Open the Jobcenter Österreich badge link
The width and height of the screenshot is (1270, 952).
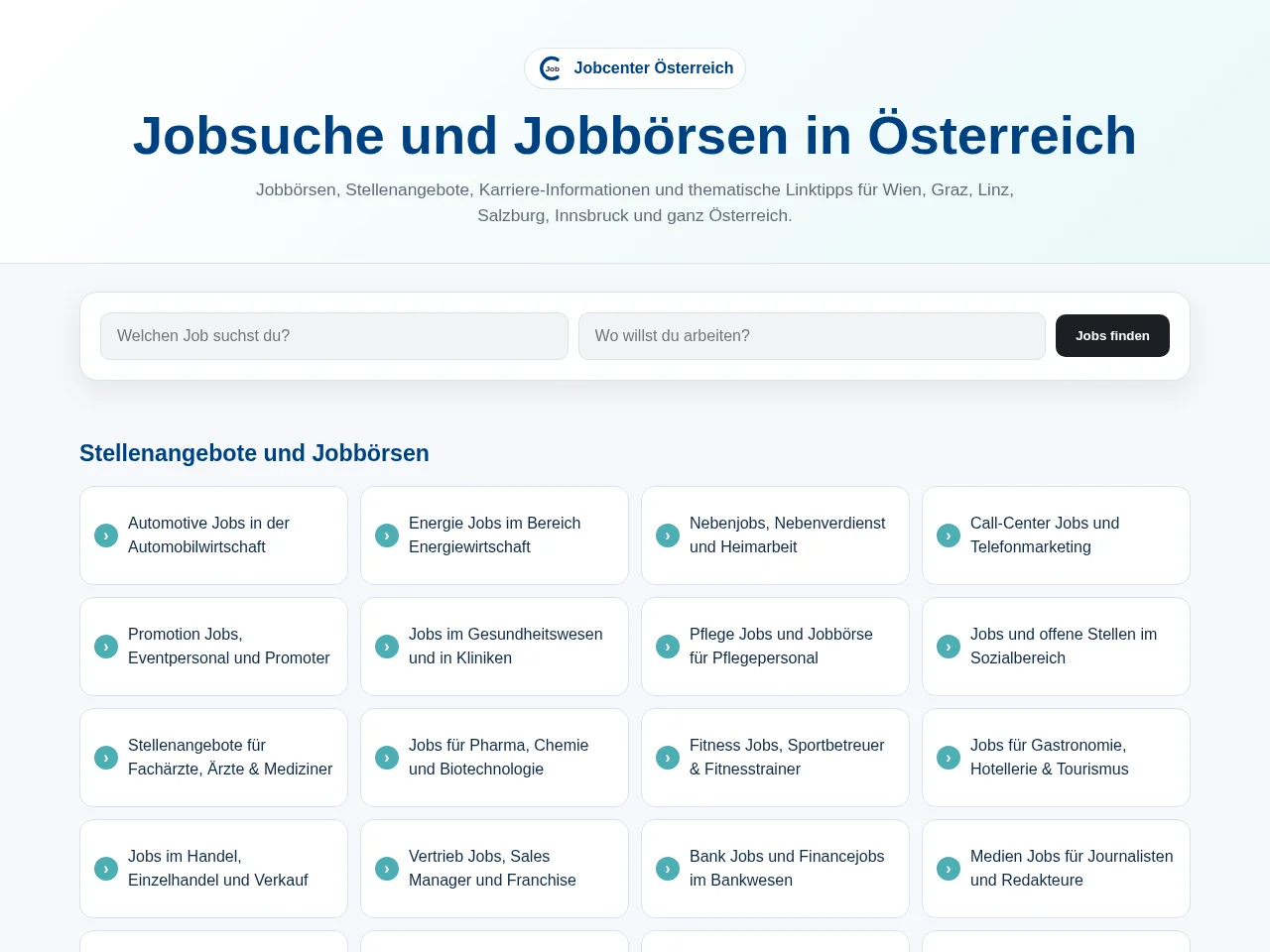[635, 68]
